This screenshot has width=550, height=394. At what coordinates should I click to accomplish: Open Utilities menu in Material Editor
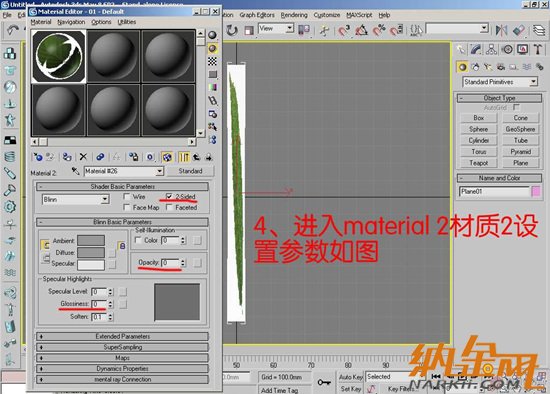click(127, 22)
